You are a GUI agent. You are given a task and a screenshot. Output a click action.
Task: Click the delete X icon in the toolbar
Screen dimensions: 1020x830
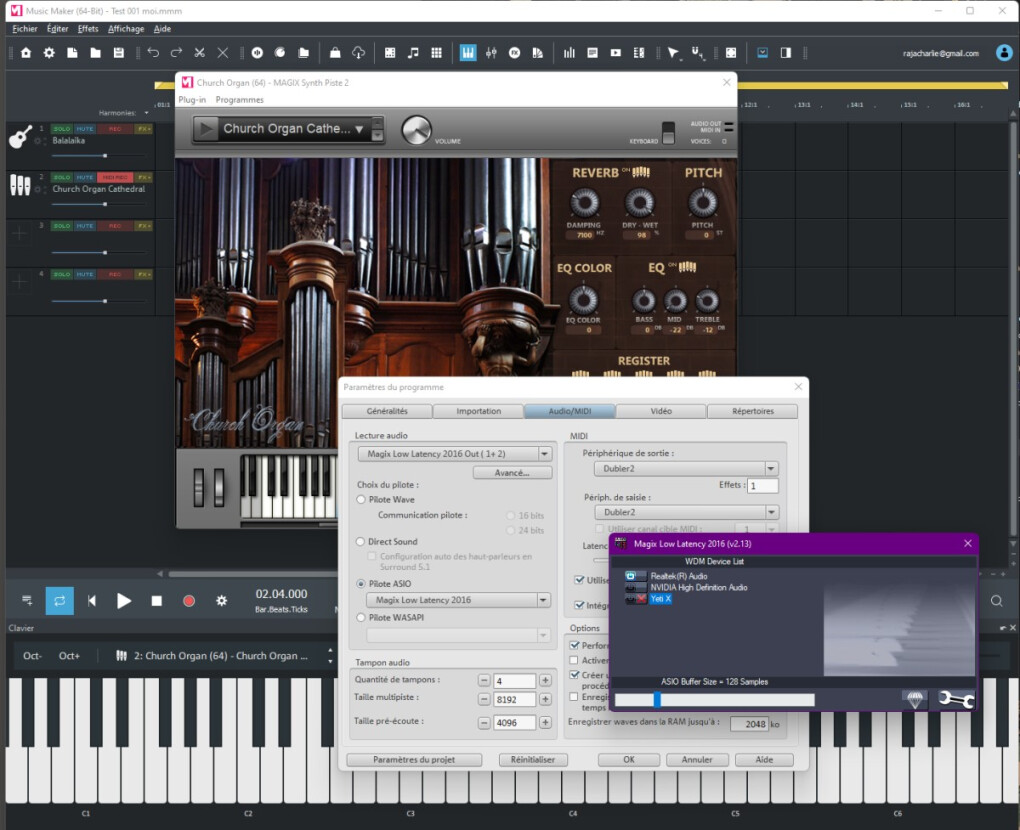[x=222, y=53]
